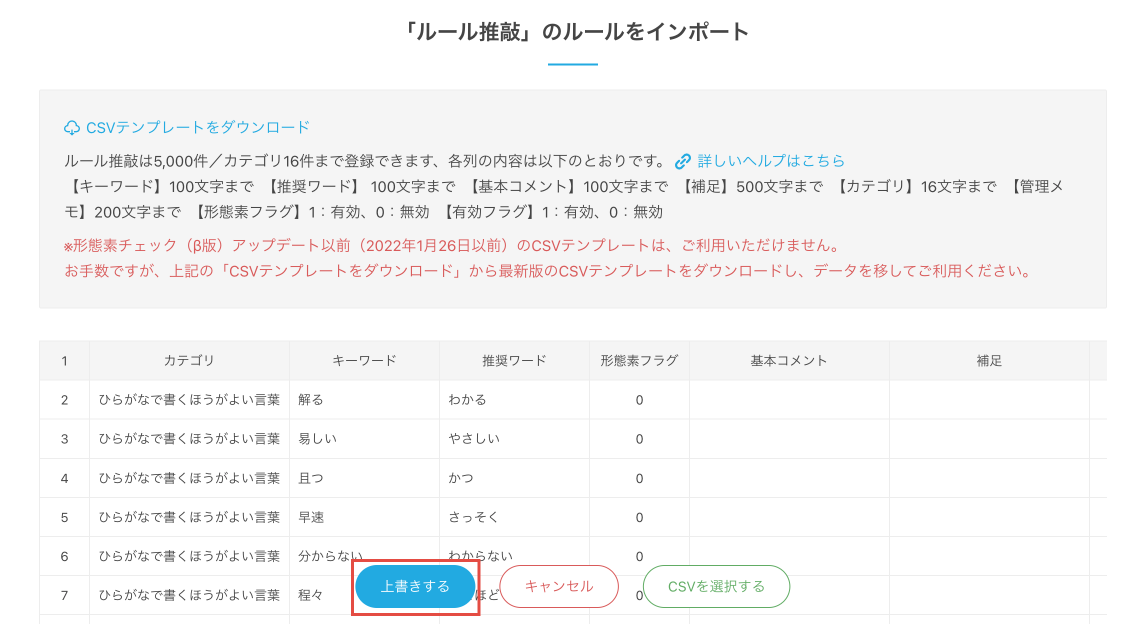Viewport: 1142px width, 624px height.
Task: Click row number 6
Action: click(64, 556)
